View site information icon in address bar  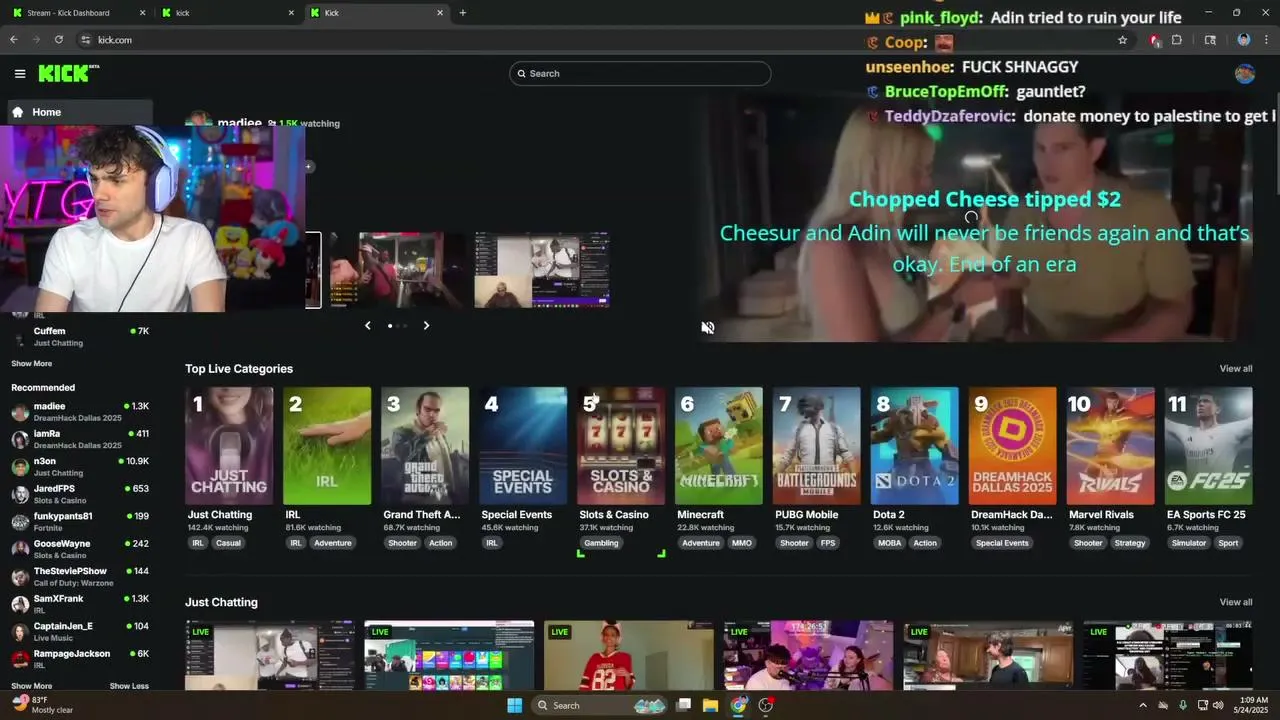86,40
